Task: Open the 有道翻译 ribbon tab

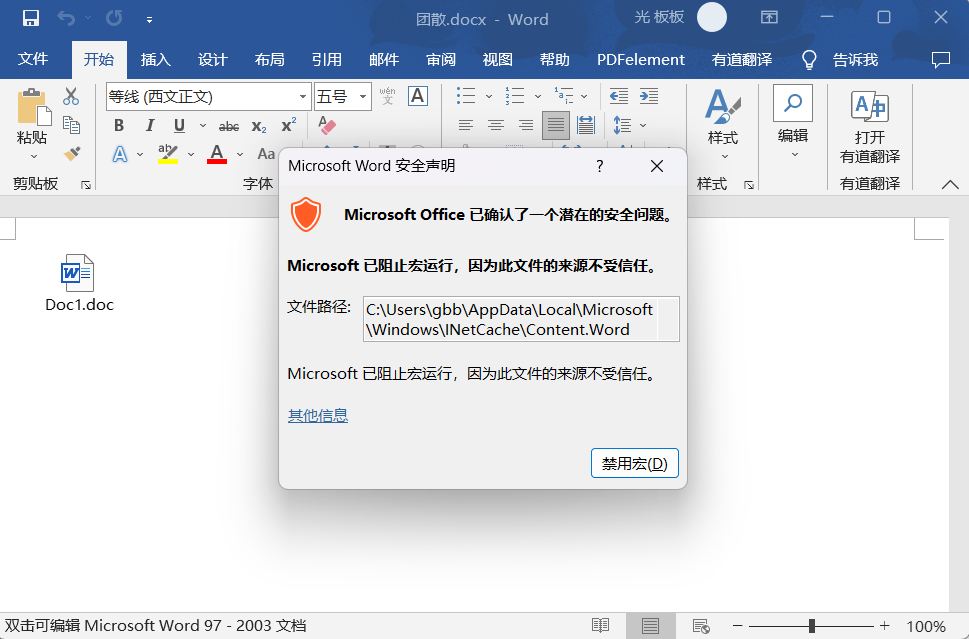Action: (742, 59)
